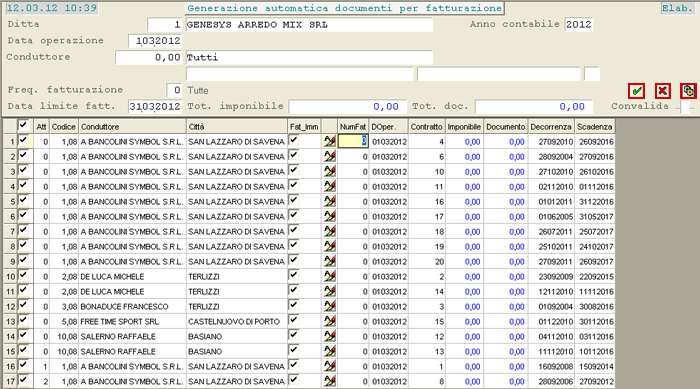Click the GENESYS ARREDO MIX SRL field
The image size is (700, 389).
click(308, 25)
